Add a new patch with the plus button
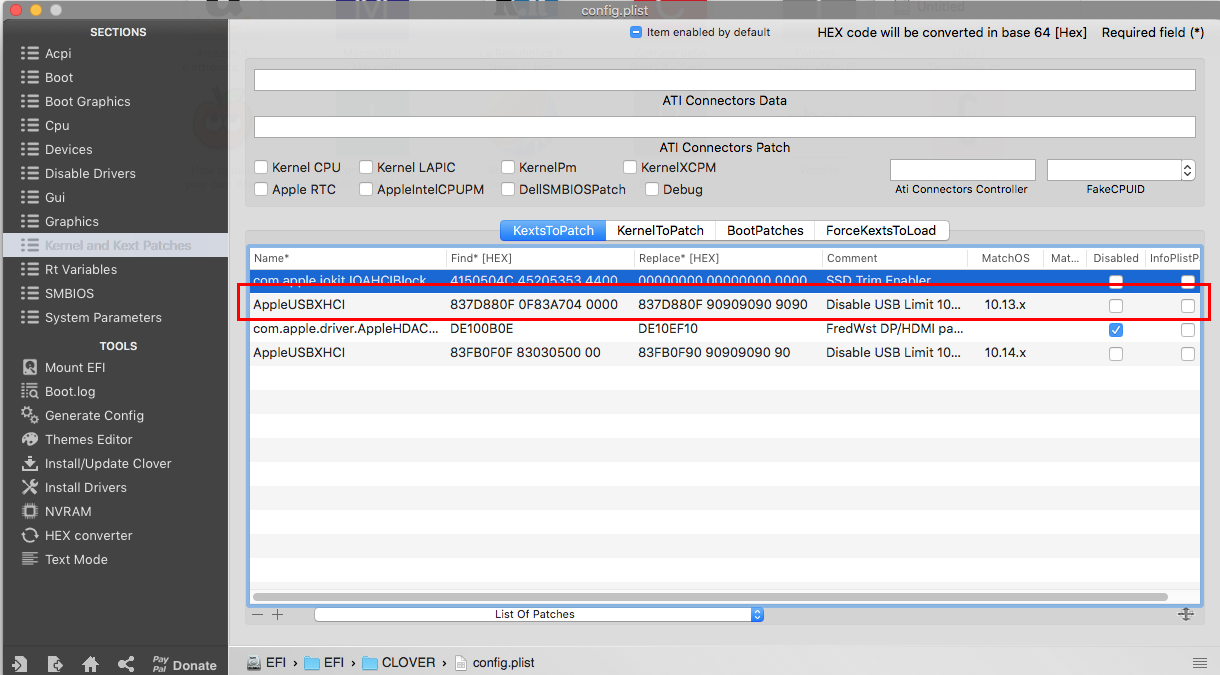This screenshot has height=675, width=1220. [x=278, y=614]
